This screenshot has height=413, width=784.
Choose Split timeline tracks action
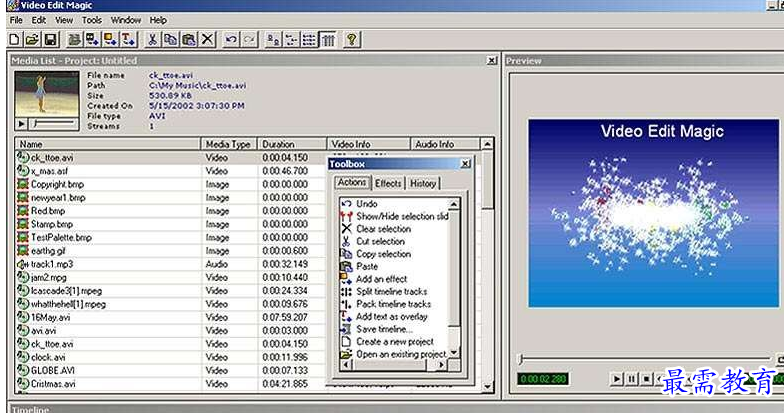pyautogui.click(x=392, y=291)
